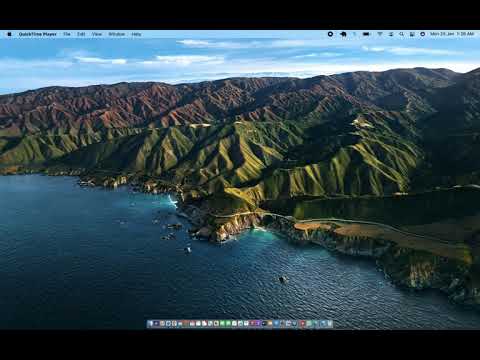Viewport: 480px width, 360px height.
Task: Open the Apple menu
Action: coord(9,34)
